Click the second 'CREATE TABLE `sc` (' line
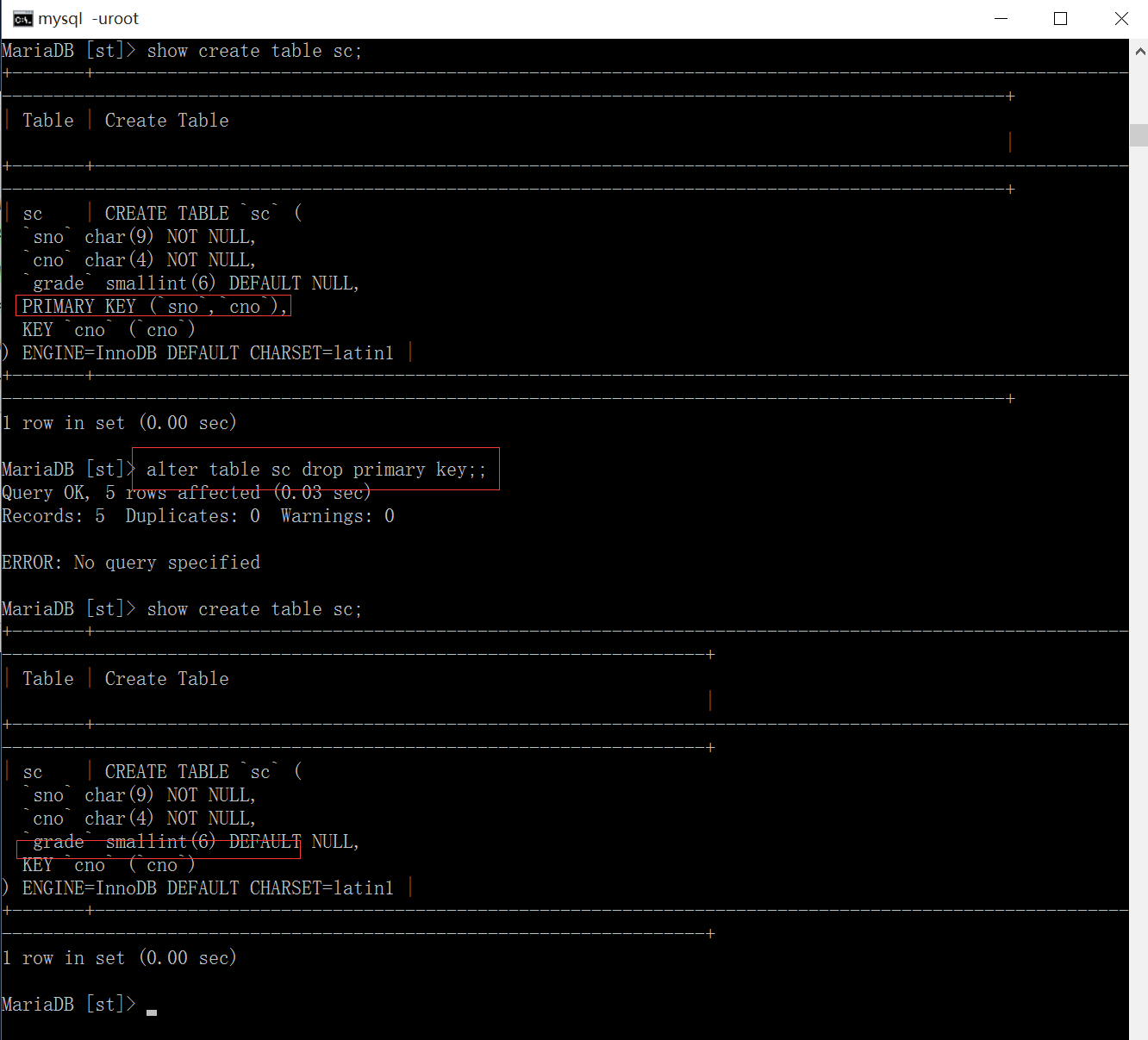 click(x=203, y=772)
